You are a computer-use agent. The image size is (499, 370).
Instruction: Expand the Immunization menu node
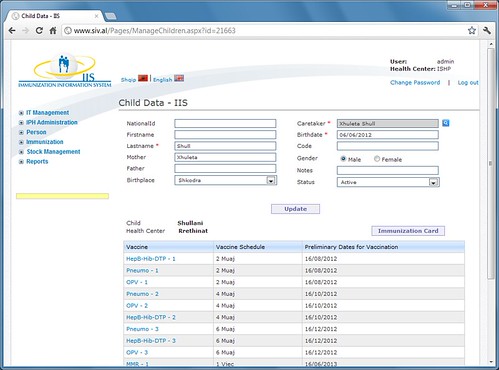tap(21, 142)
